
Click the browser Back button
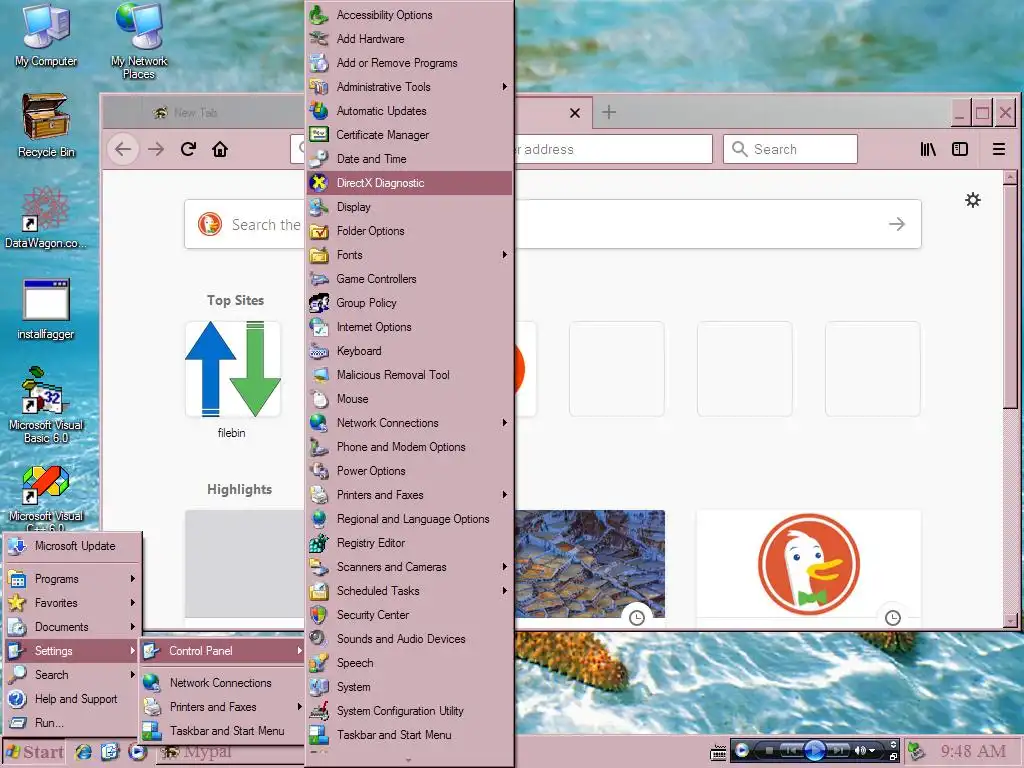tap(123, 150)
